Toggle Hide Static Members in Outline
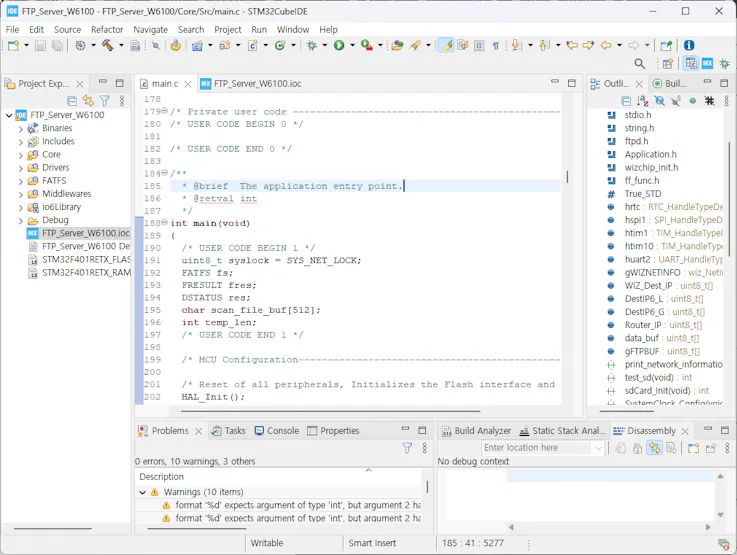Viewport: 737px width, 555px height. click(x=676, y=101)
